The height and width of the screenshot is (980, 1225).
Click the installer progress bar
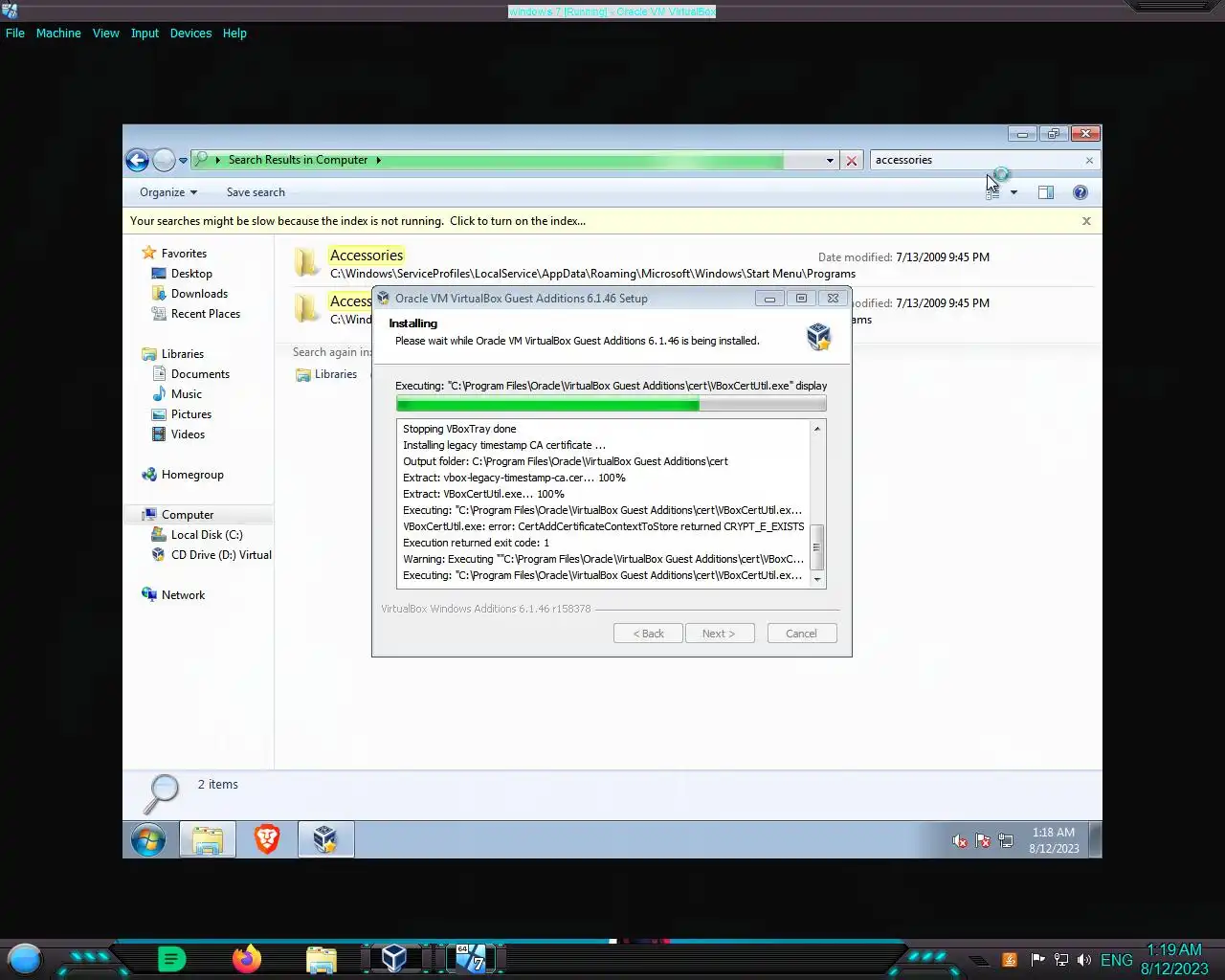pyautogui.click(x=611, y=405)
